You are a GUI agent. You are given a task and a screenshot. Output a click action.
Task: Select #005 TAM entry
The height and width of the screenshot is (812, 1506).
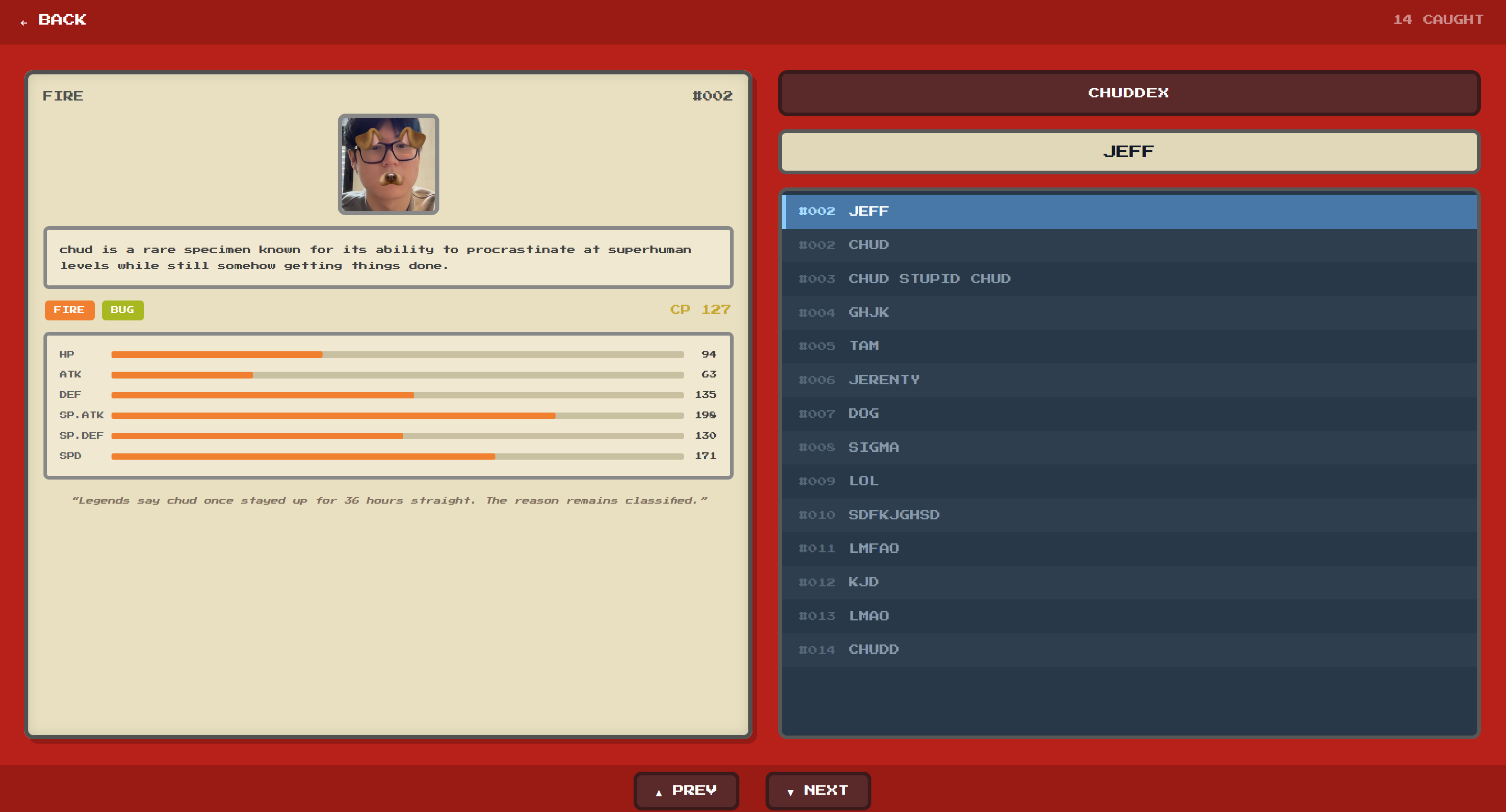coord(1128,346)
